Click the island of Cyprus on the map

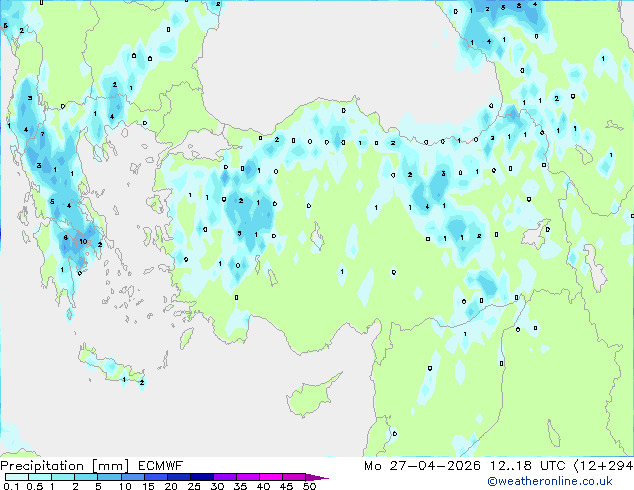[311, 396]
